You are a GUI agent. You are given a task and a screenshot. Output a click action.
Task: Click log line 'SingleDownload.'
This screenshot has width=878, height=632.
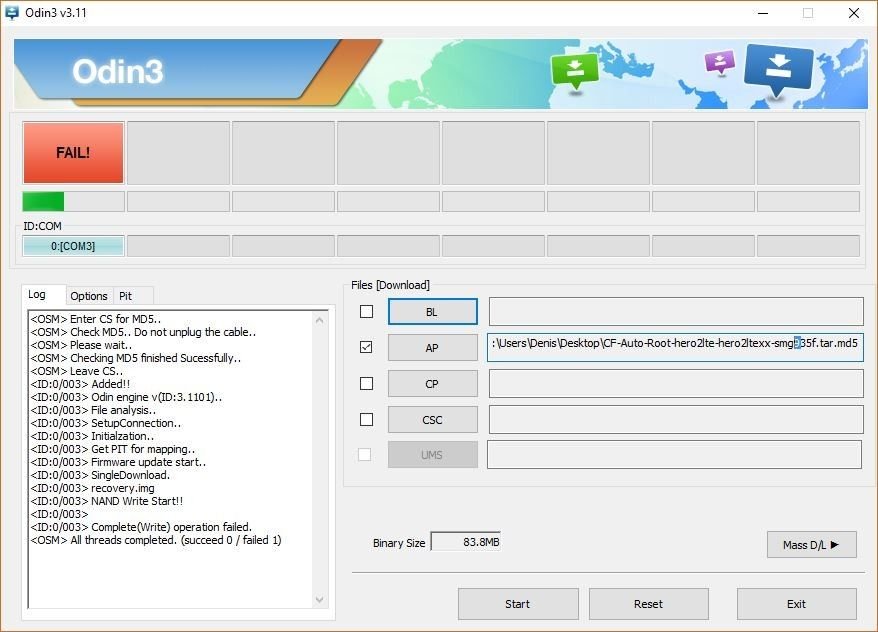pyautogui.click(x=100, y=475)
